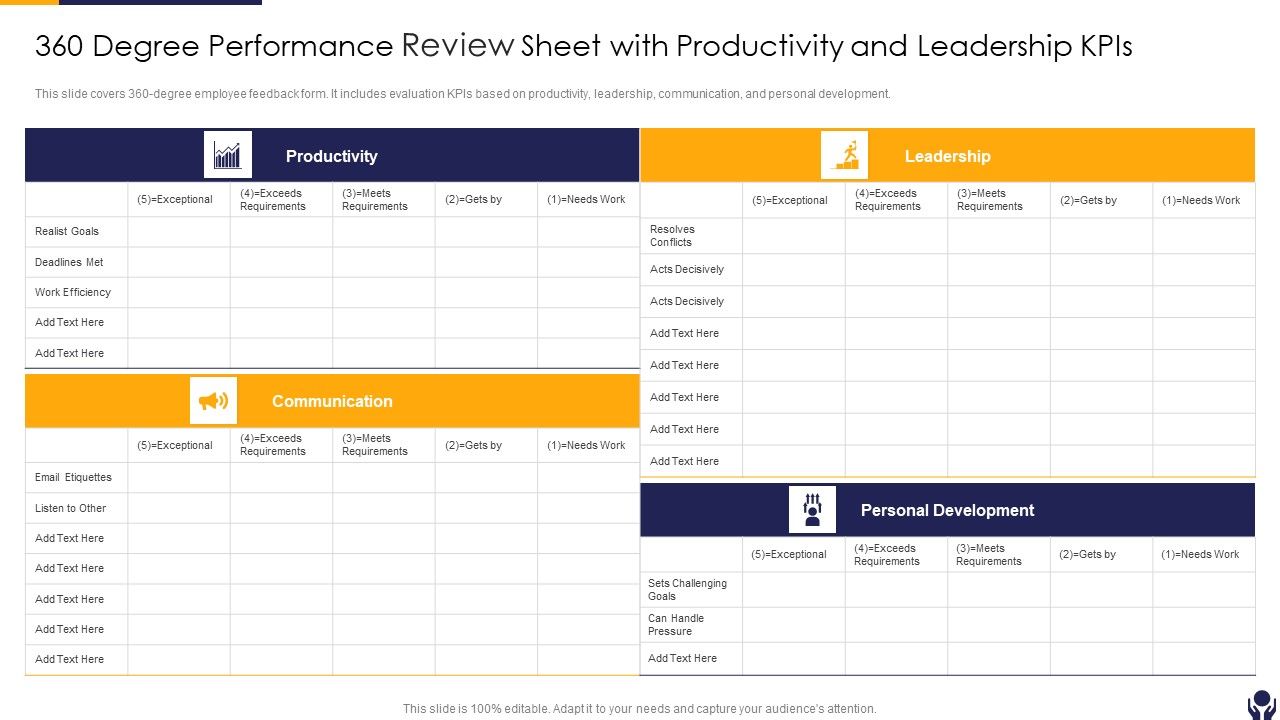Check the Exceptional cell for Deadlines Met
This screenshot has height=720, width=1280.
click(179, 261)
